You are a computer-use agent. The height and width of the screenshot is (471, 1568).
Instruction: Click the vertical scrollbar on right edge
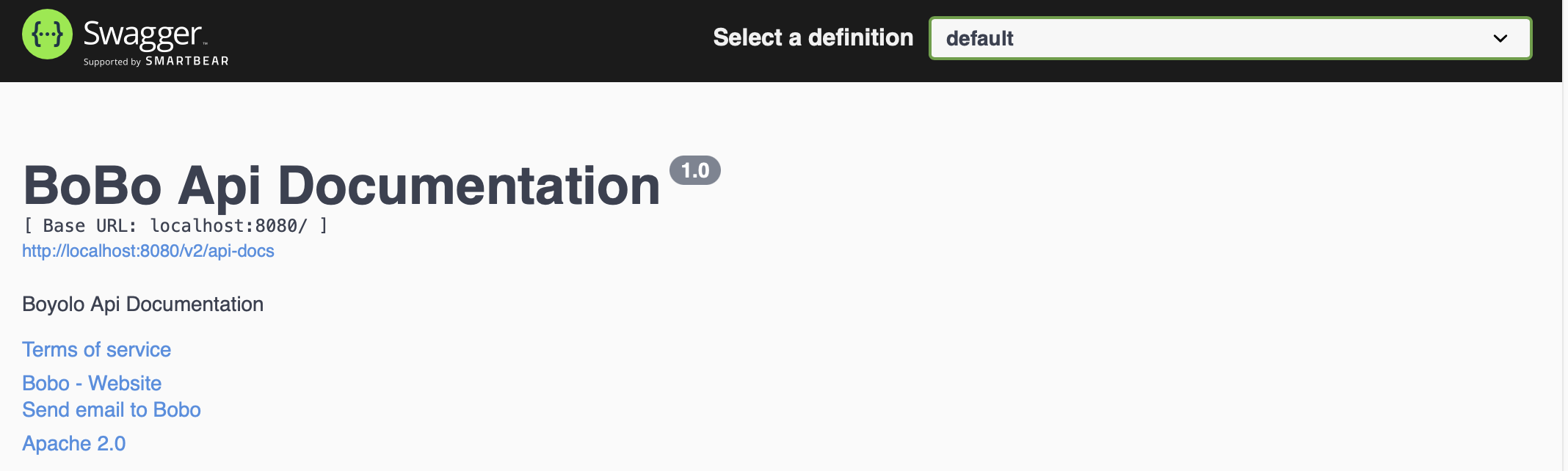[1564, 235]
